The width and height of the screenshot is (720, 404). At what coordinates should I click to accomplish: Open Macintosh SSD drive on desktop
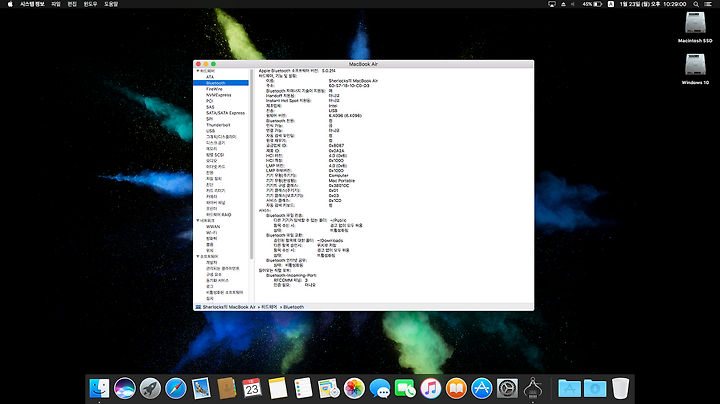[x=695, y=27]
